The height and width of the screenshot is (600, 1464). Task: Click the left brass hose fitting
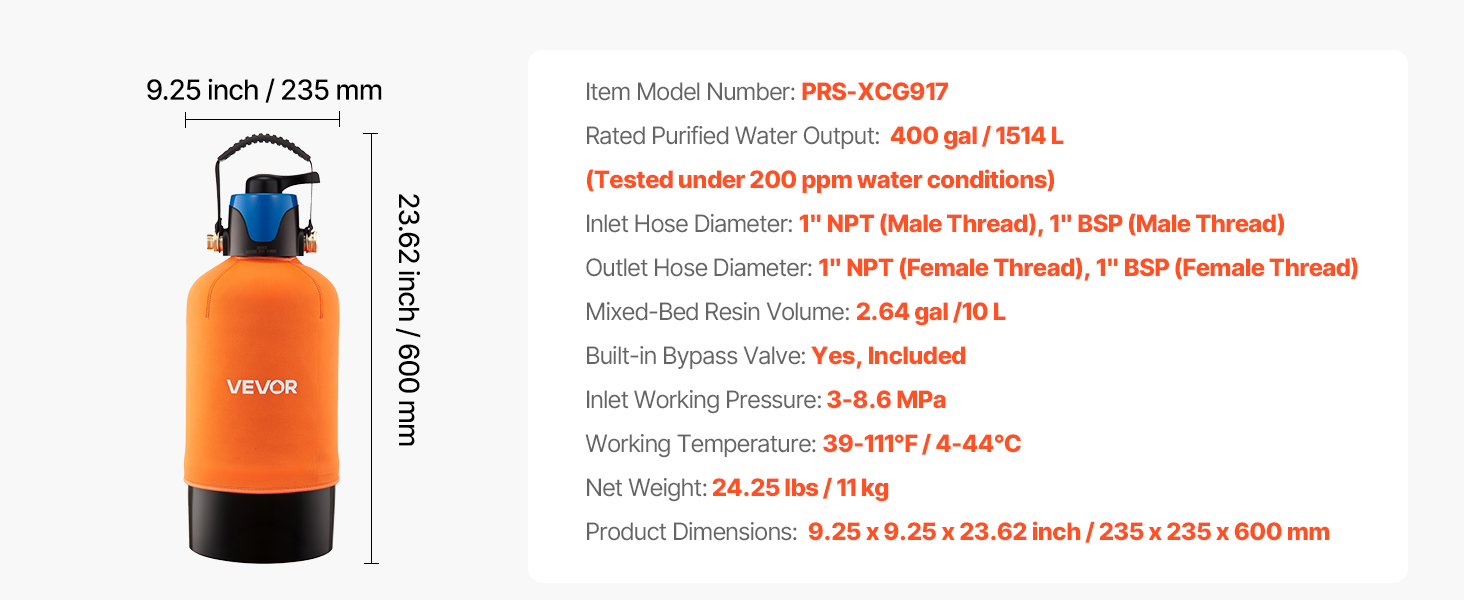(x=213, y=240)
